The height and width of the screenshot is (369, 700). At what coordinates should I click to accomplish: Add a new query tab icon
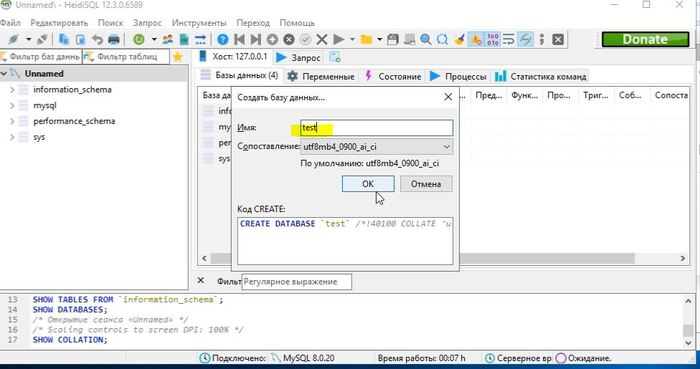click(335, 57)
